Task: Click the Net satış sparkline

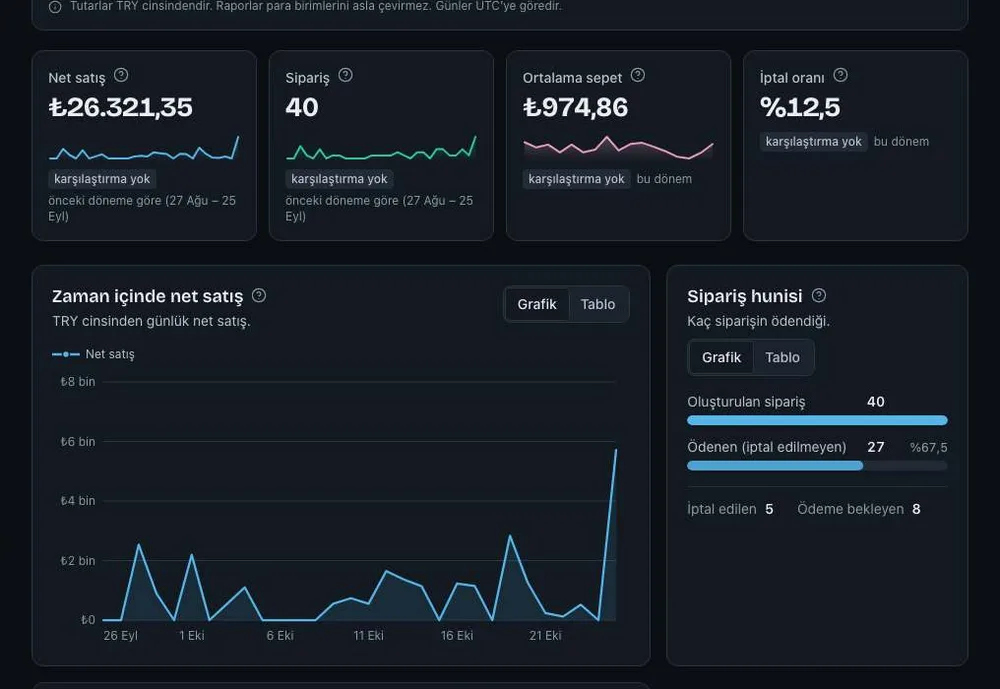Action: [x=144, y=148]
